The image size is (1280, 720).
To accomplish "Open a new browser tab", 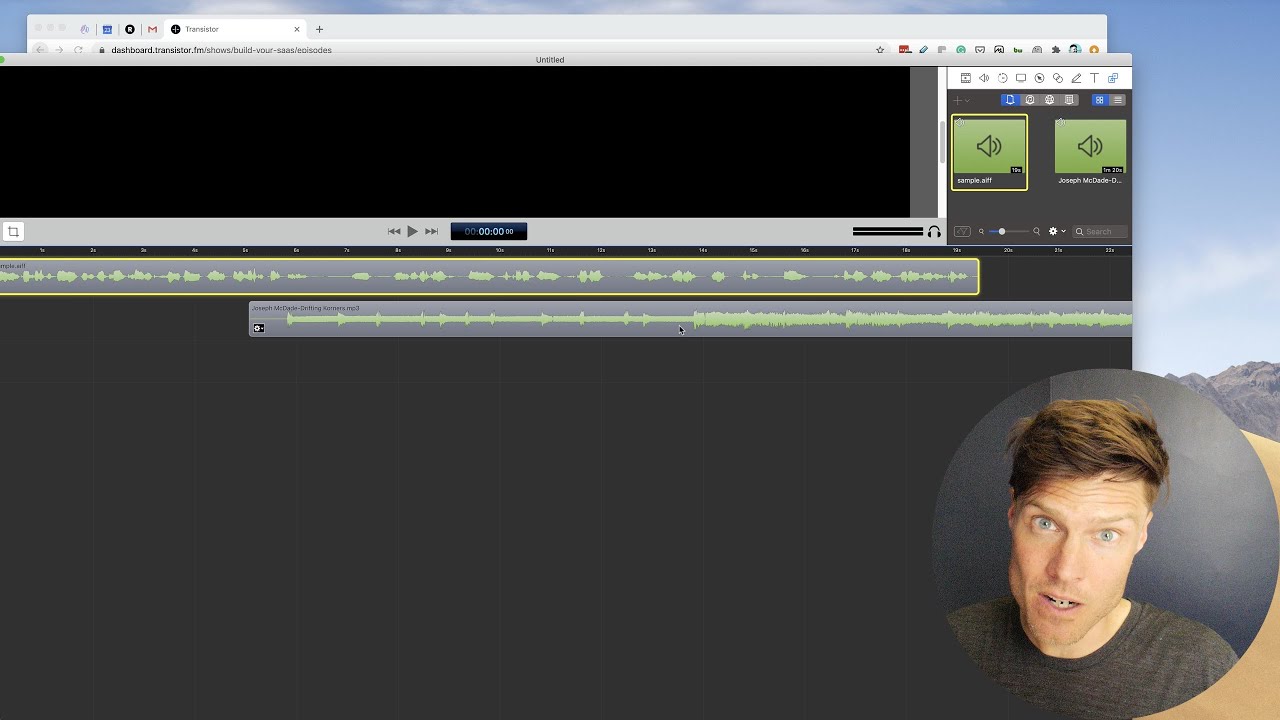I will point(319,29).
